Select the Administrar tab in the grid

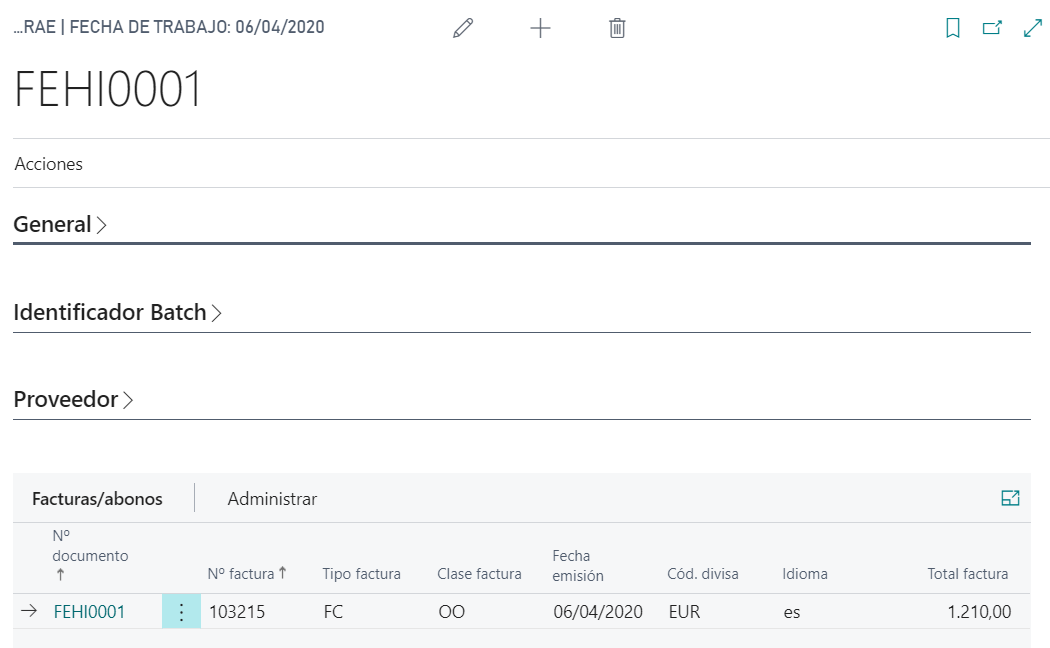[x=272, y=498]
